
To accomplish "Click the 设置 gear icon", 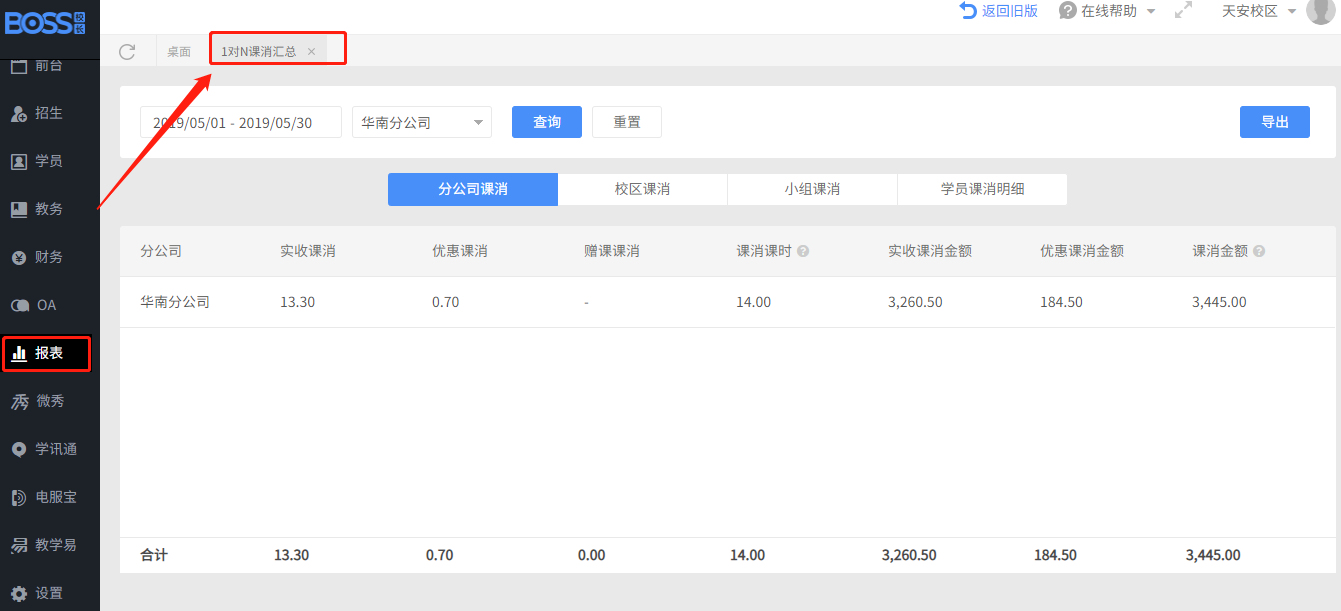I will pos(19,593).
